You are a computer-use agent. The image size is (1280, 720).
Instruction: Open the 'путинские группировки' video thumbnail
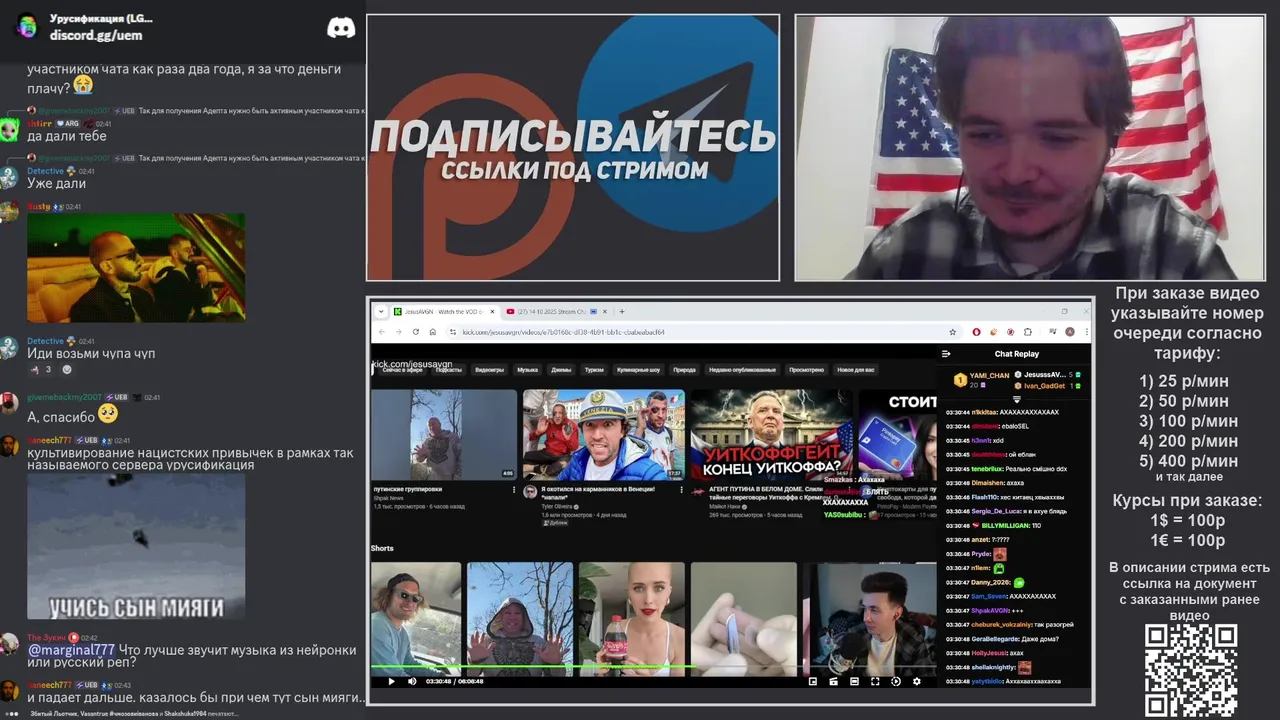(444, 435)
